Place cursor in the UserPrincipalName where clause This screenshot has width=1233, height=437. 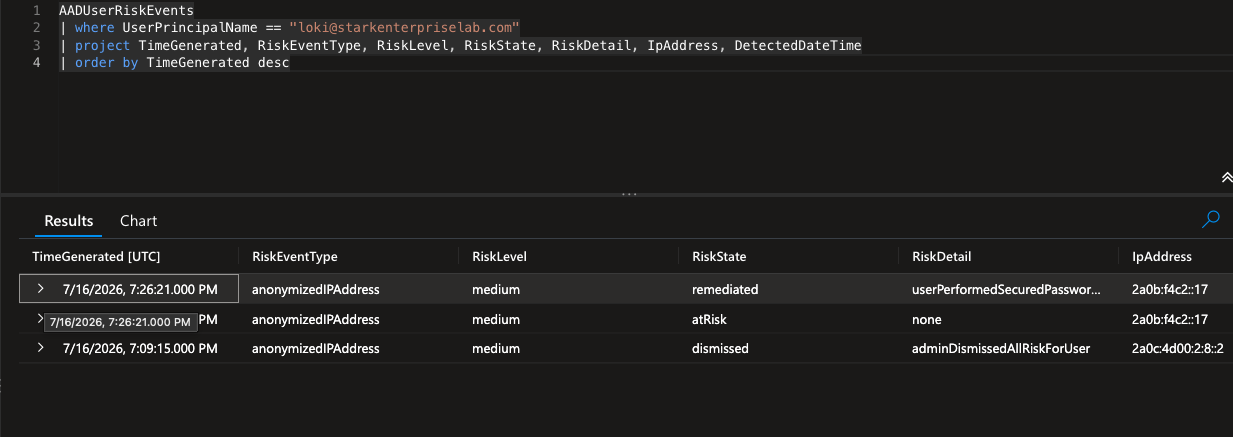tap(289, 26)
